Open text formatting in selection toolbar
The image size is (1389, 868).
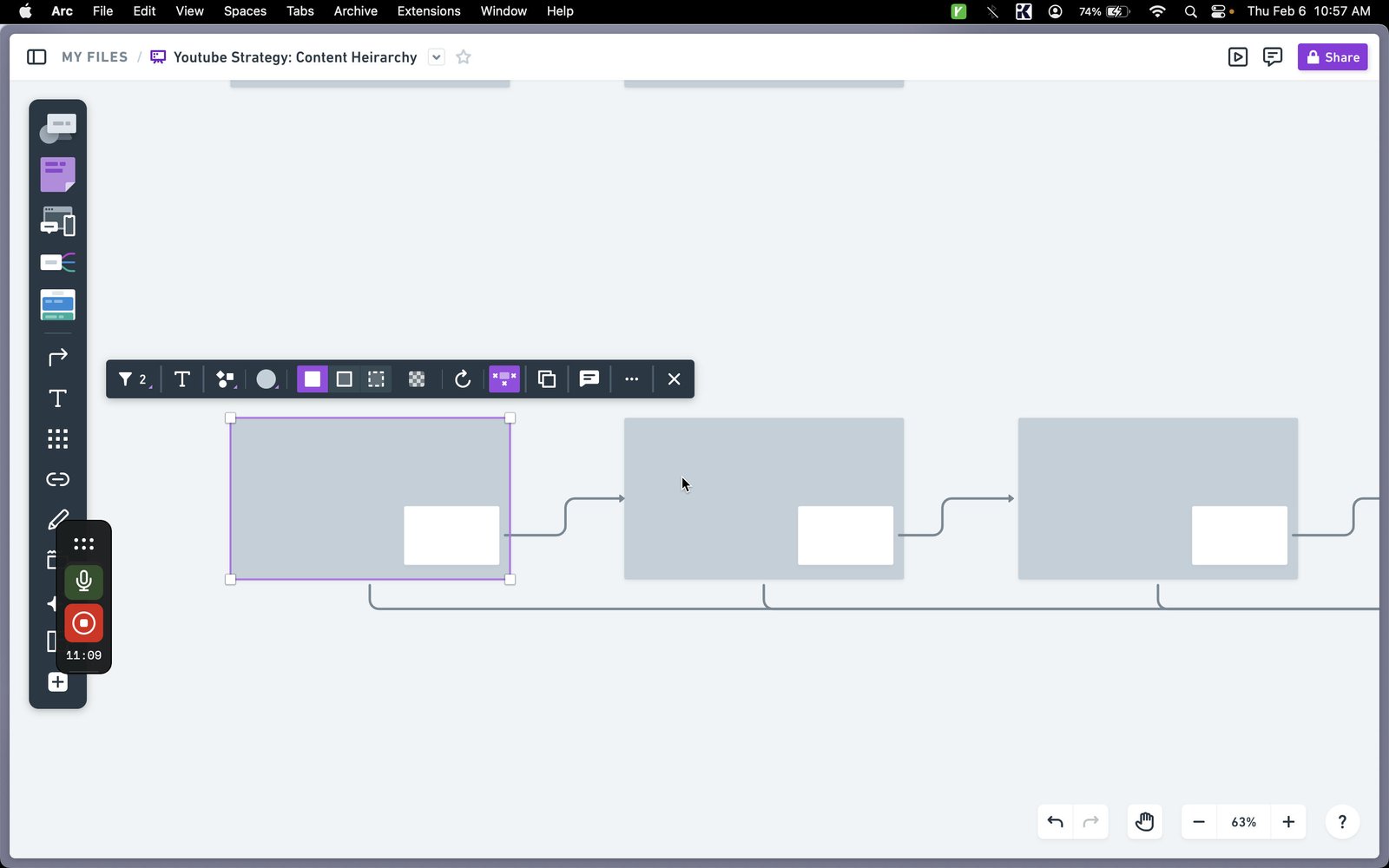[x=181, y=379]
